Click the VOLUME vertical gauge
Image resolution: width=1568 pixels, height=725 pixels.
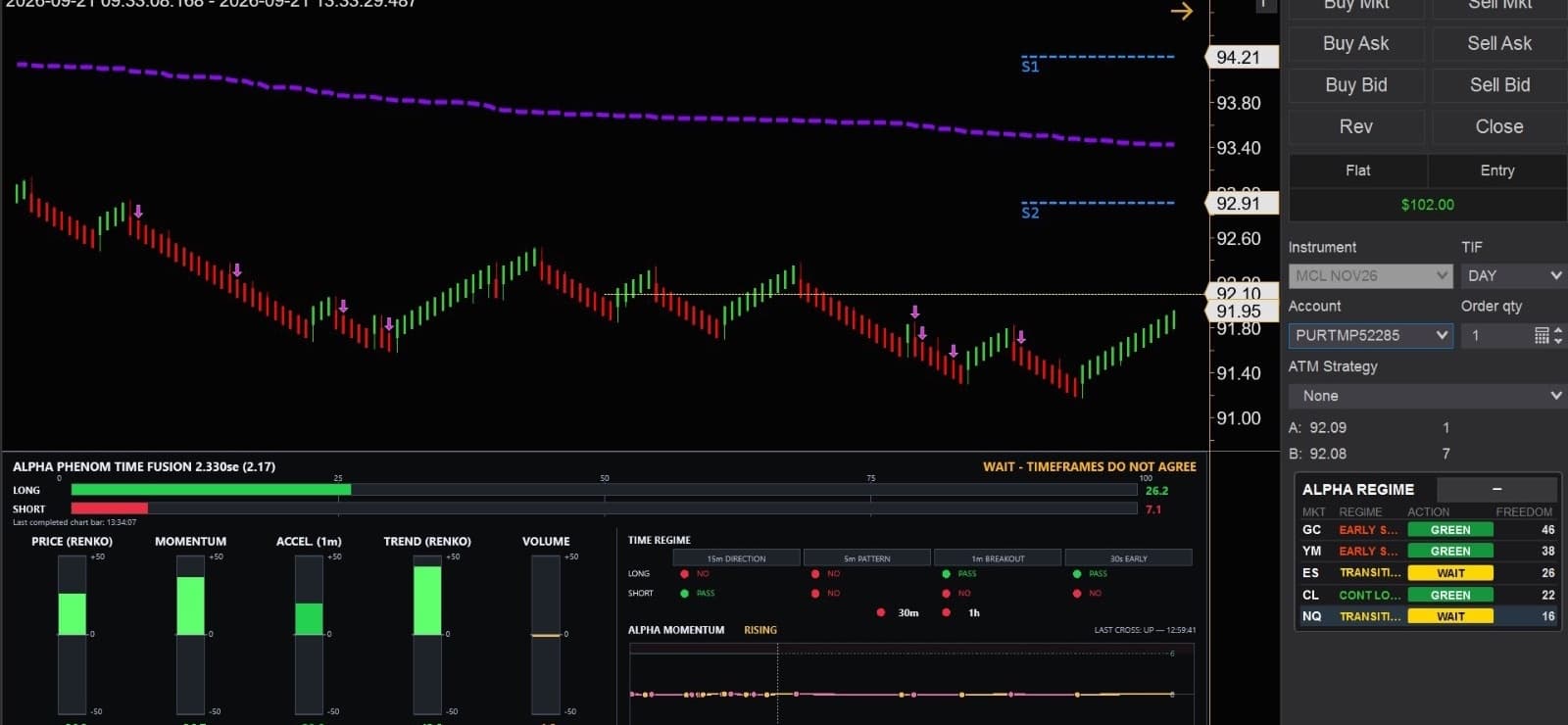click(x=546, y=634)
